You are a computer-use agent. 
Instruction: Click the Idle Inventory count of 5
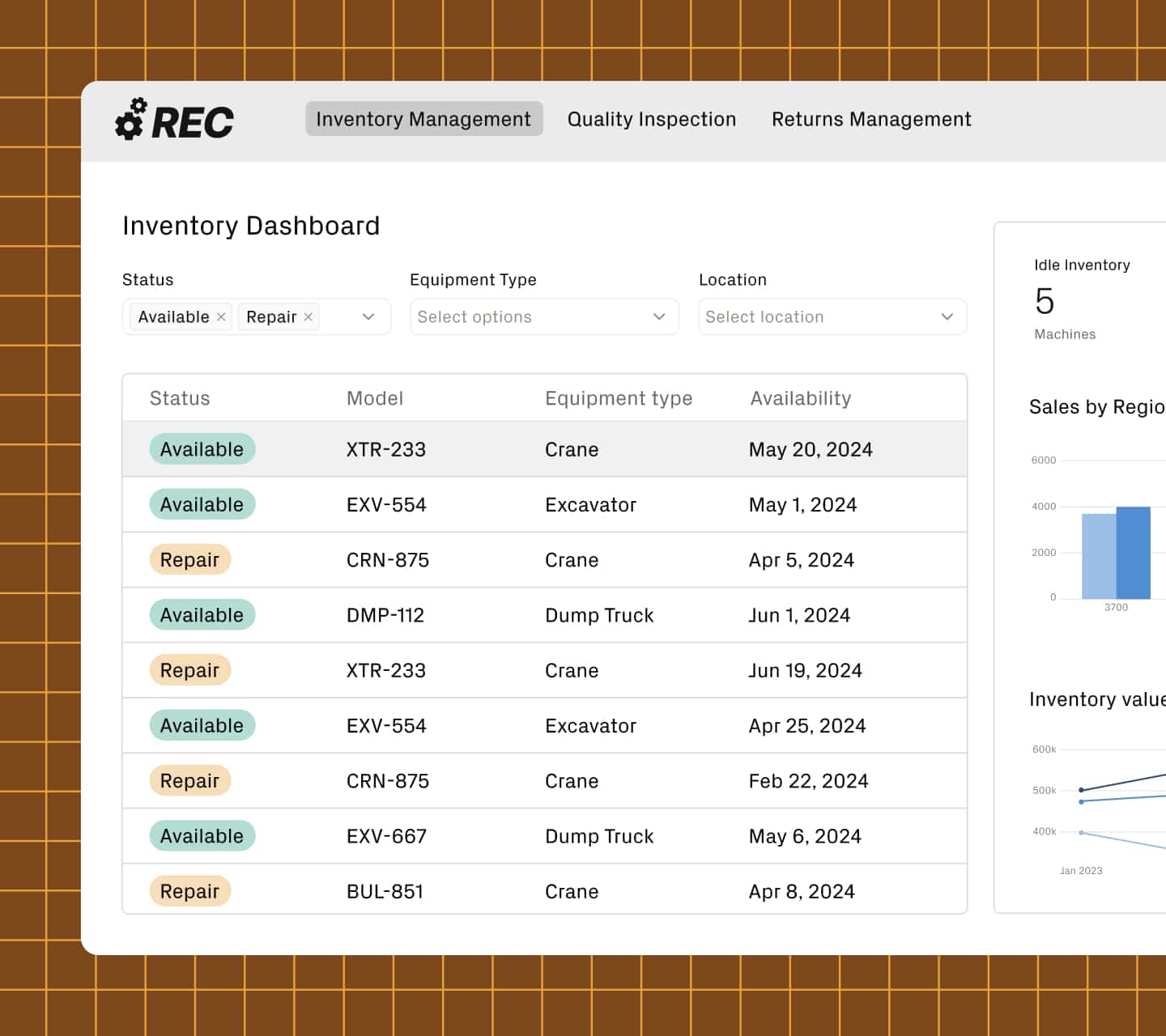point(1045,302)
